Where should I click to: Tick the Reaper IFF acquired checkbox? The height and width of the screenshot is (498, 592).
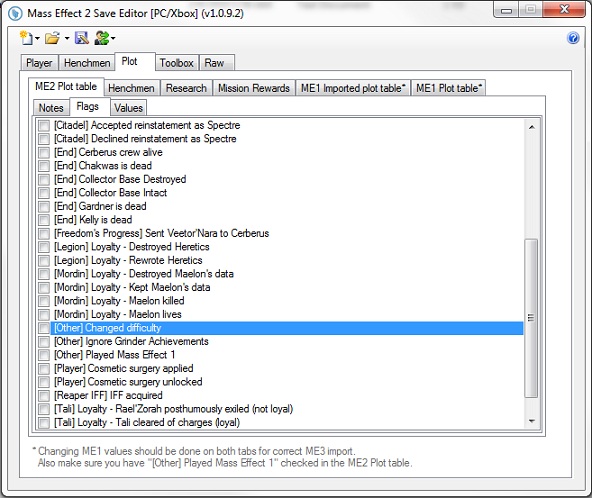(44, 396)
